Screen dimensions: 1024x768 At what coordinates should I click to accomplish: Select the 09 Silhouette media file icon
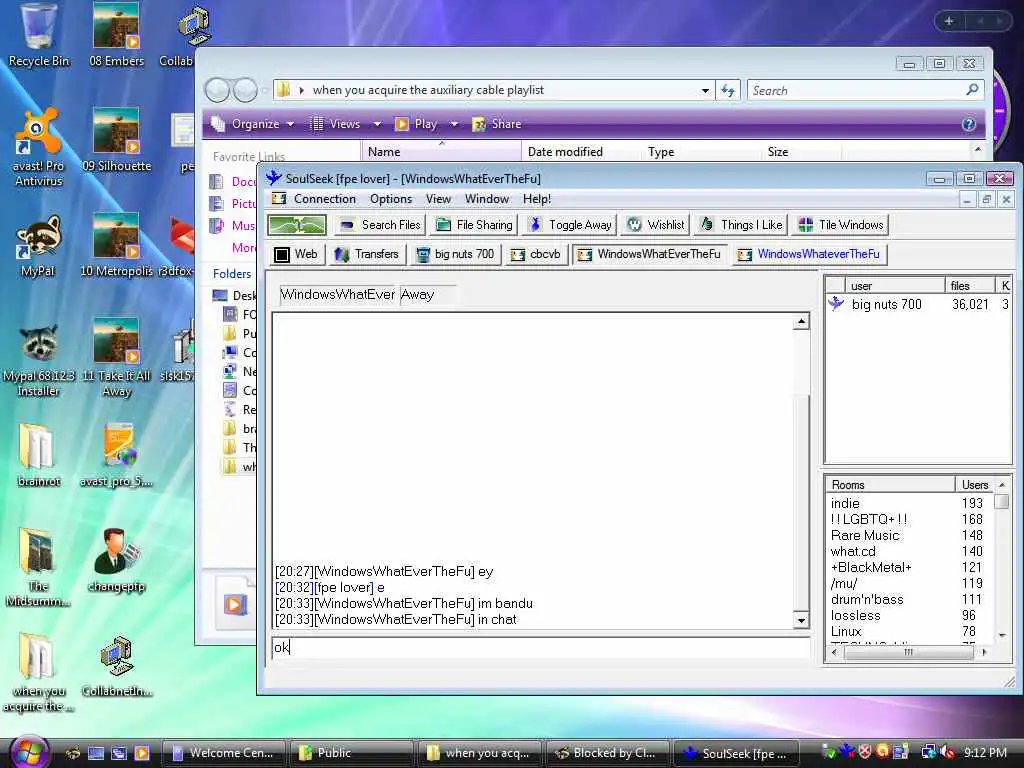116,140
